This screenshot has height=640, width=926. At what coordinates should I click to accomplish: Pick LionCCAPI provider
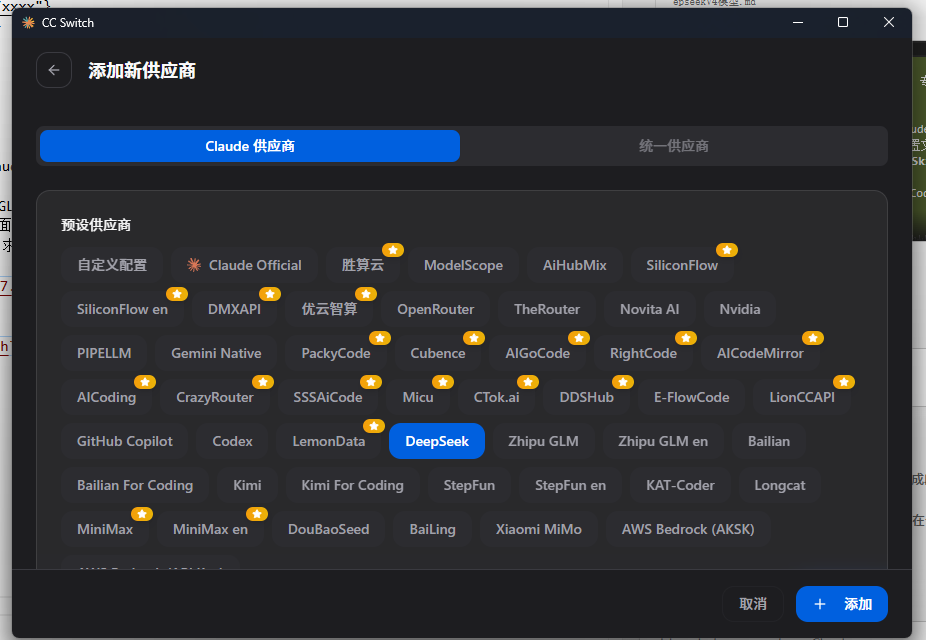pyautogui.click(x=802, y=397)
